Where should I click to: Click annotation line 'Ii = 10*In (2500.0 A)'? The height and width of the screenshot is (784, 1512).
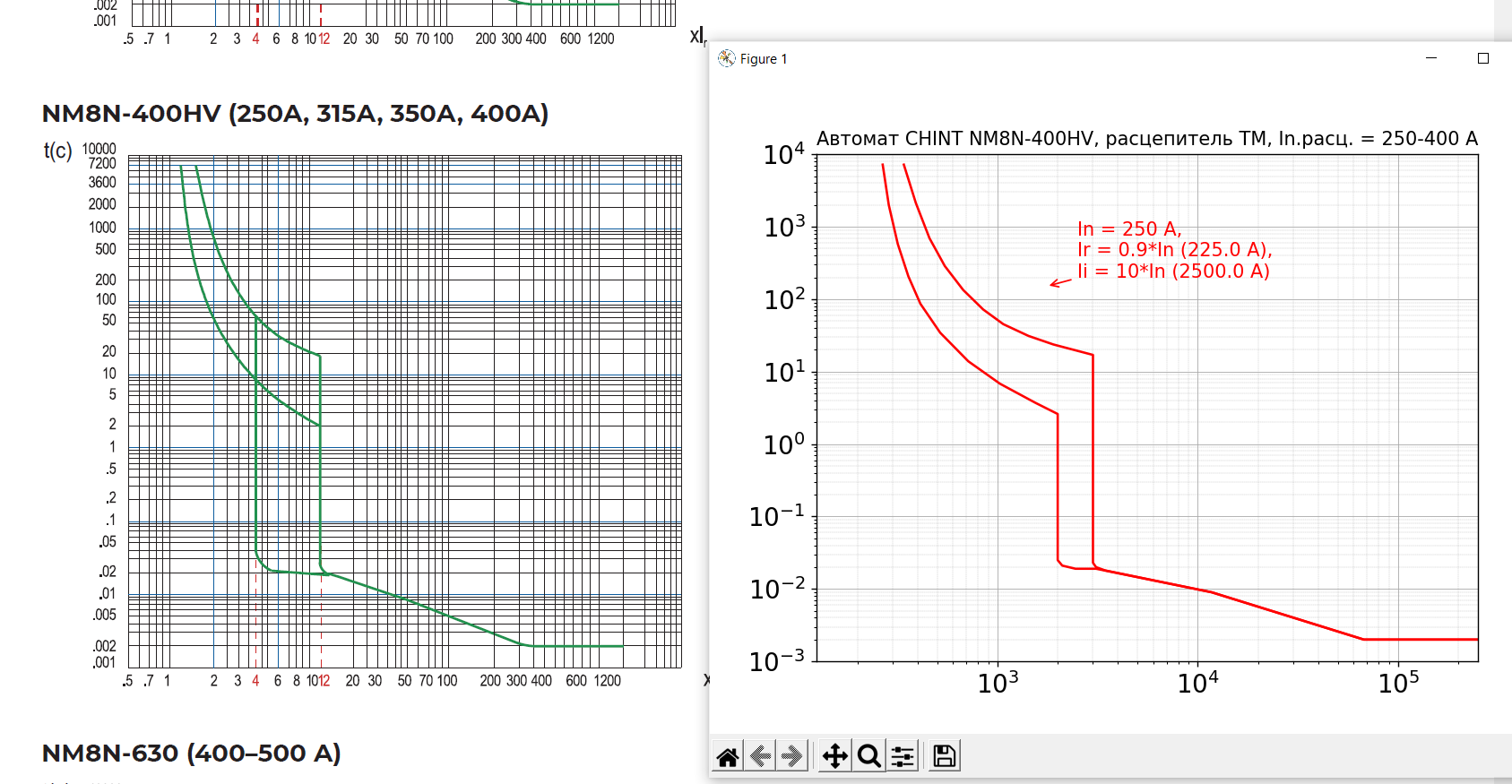coord(1174,271)
